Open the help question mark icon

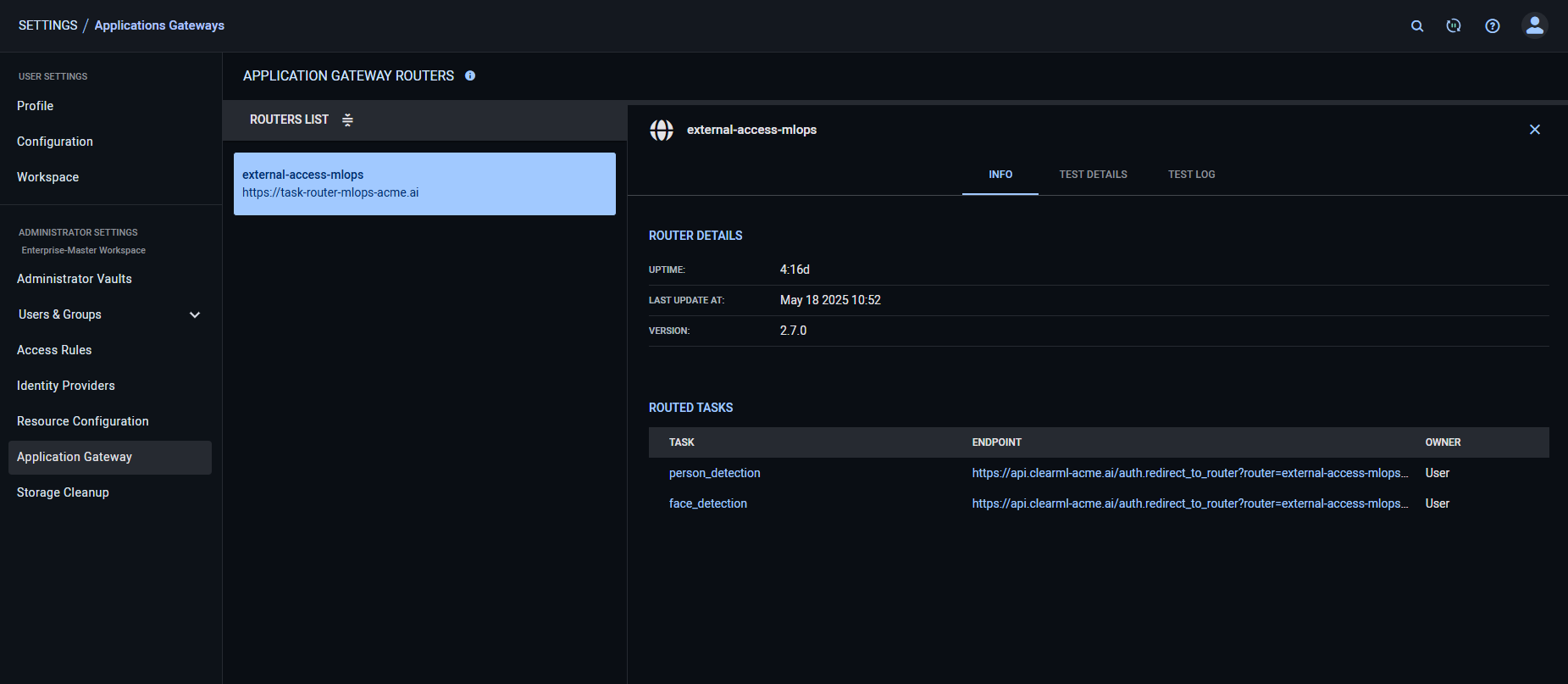pos(1493,26)
